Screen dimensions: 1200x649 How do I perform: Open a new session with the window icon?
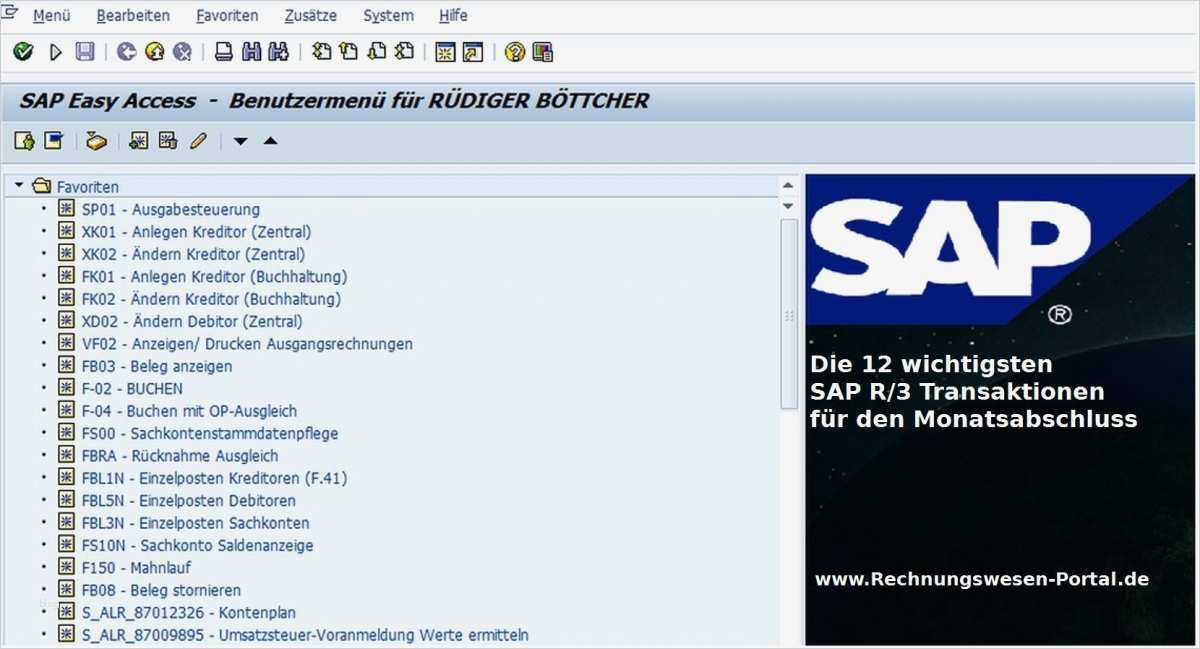pos(445,51)
